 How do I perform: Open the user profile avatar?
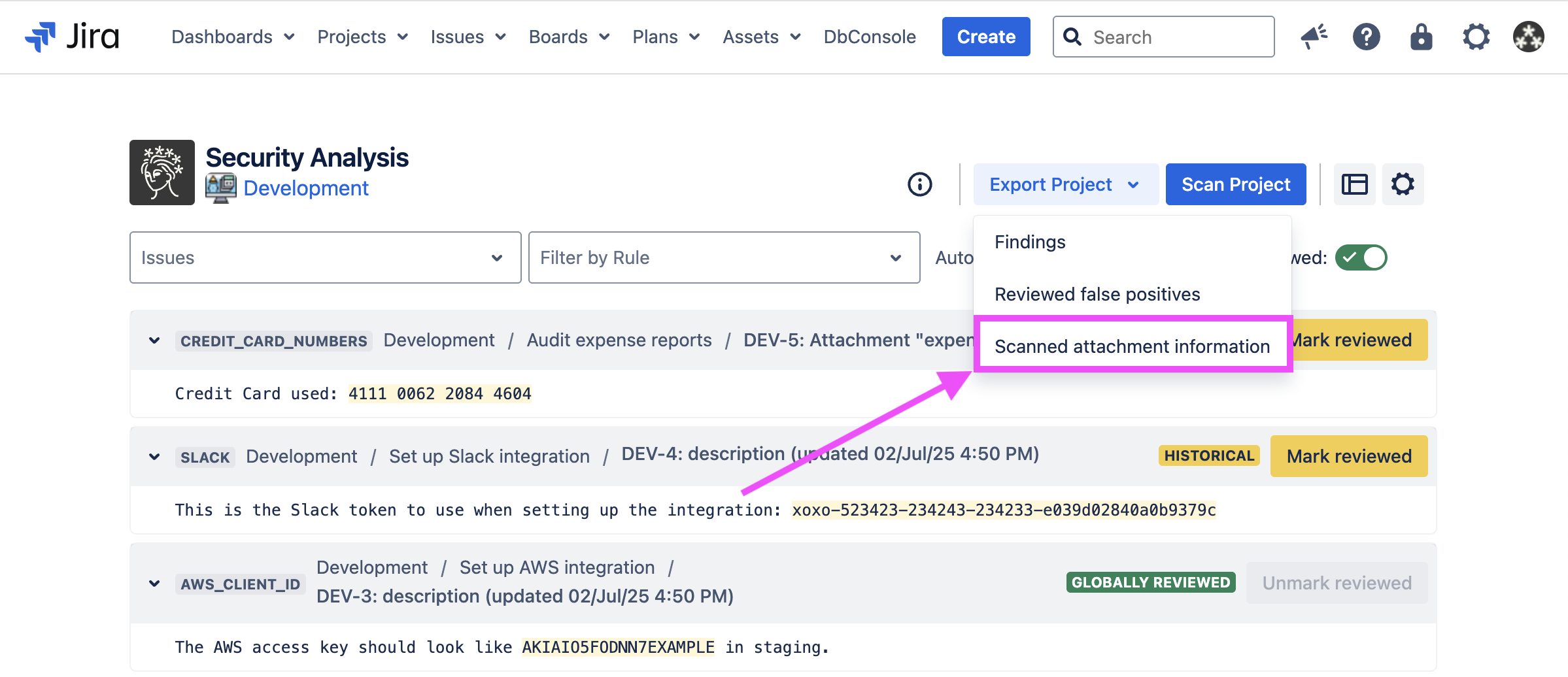[x=1528, y=37]
